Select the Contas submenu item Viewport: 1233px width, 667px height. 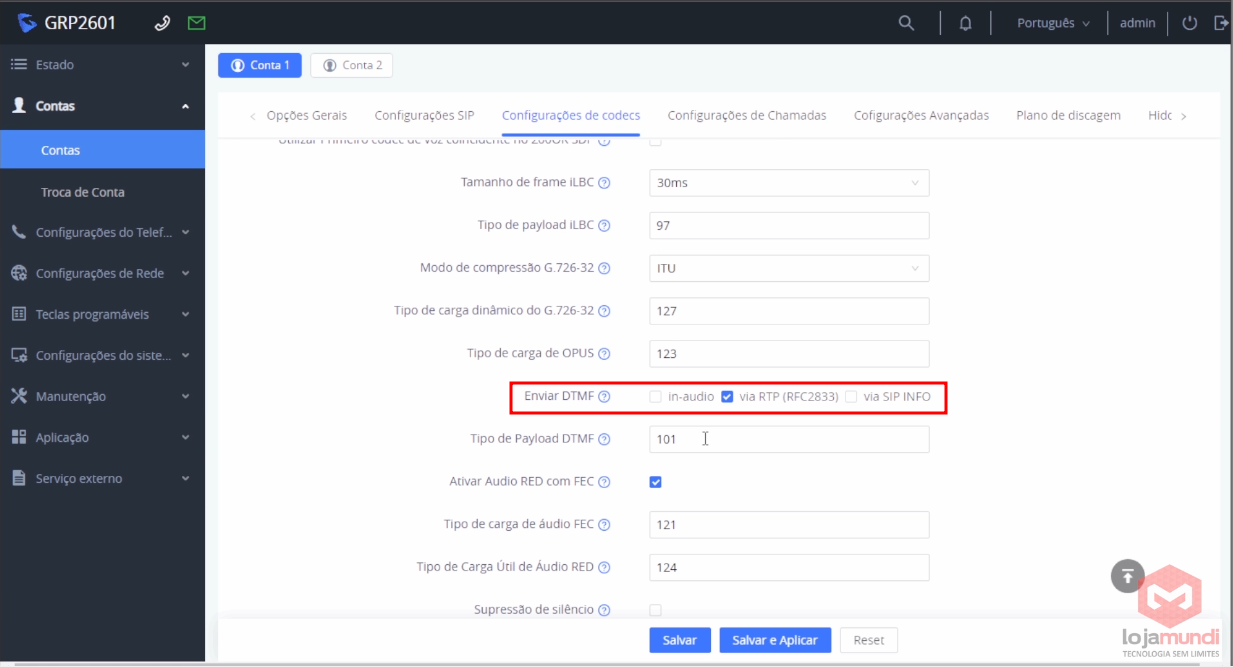coord(102,150)
